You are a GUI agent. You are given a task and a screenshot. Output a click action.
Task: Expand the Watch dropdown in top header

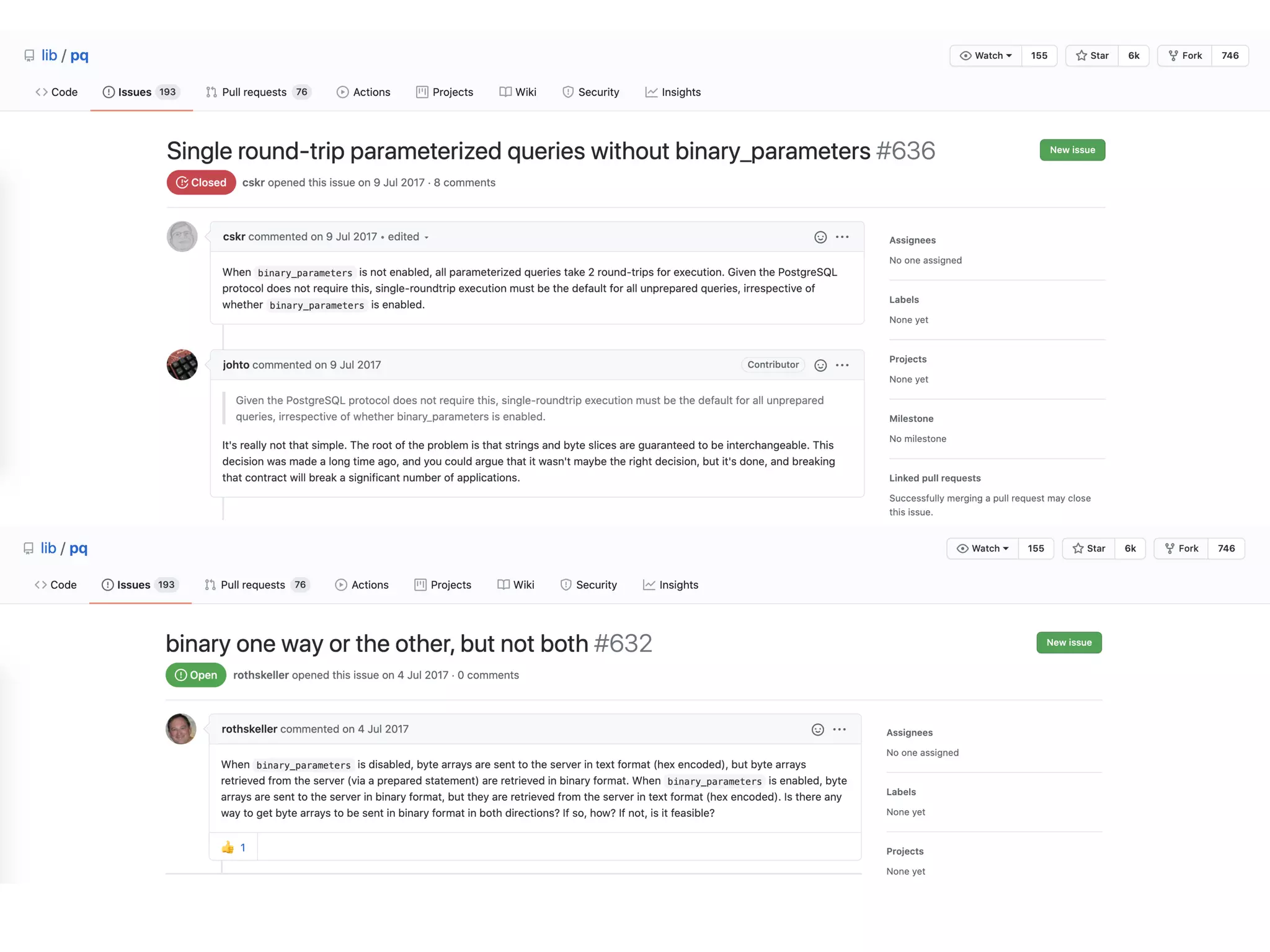[986, 56]
